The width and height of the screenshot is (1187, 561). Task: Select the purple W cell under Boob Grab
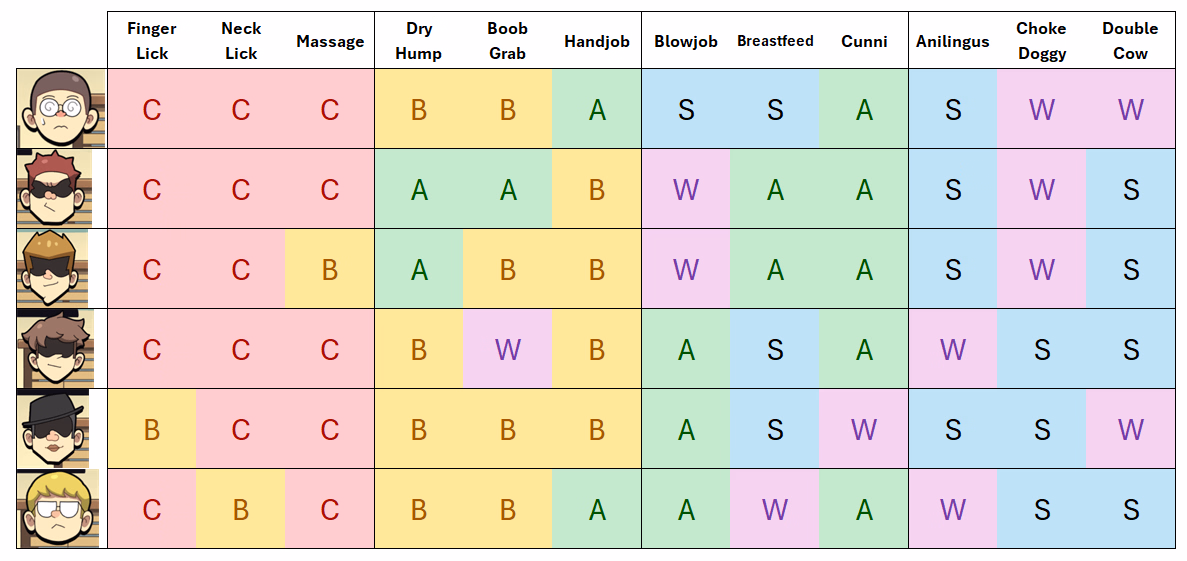tap(508, 349)
